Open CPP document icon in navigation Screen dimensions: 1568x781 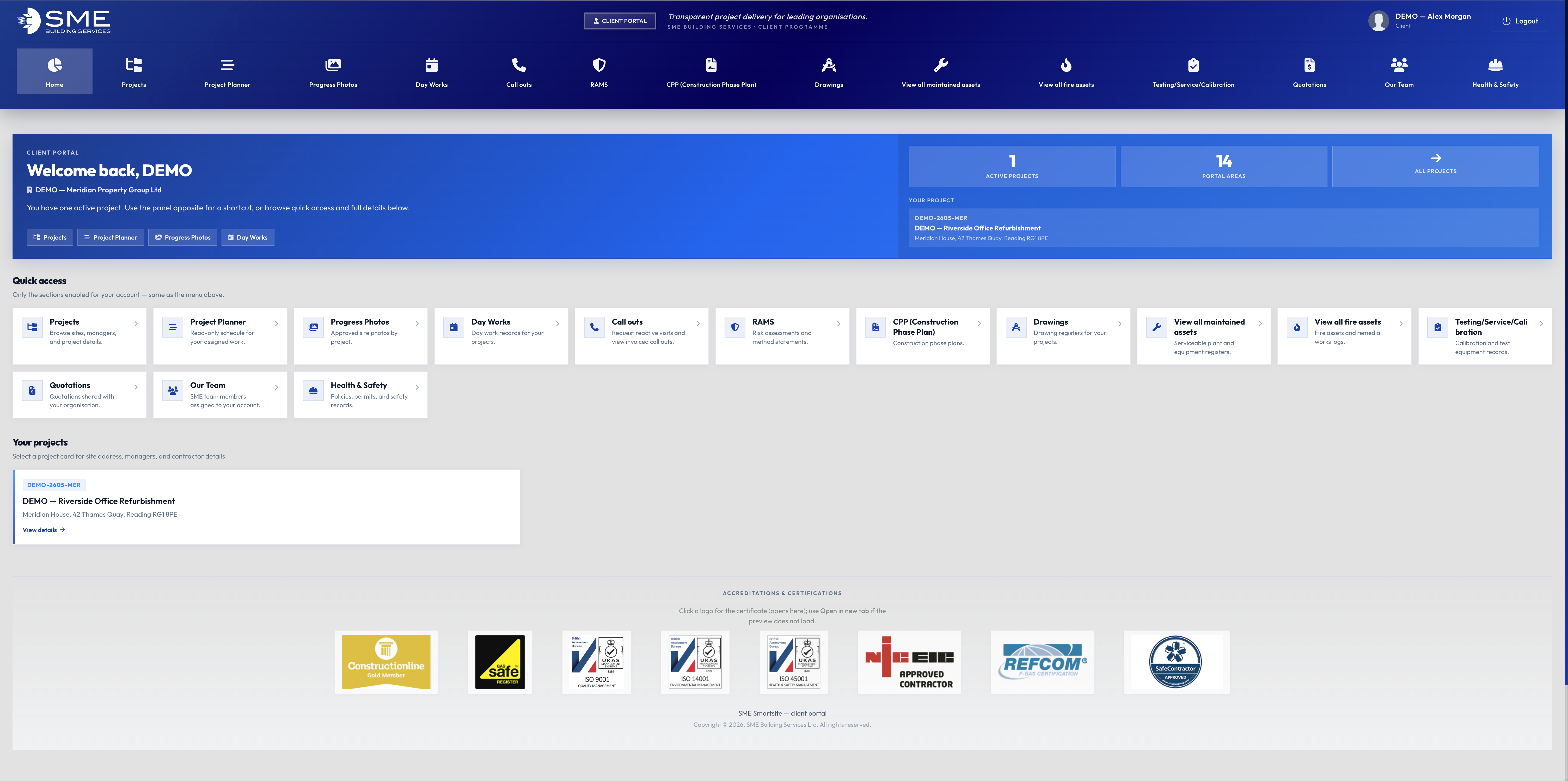point(711,65)
